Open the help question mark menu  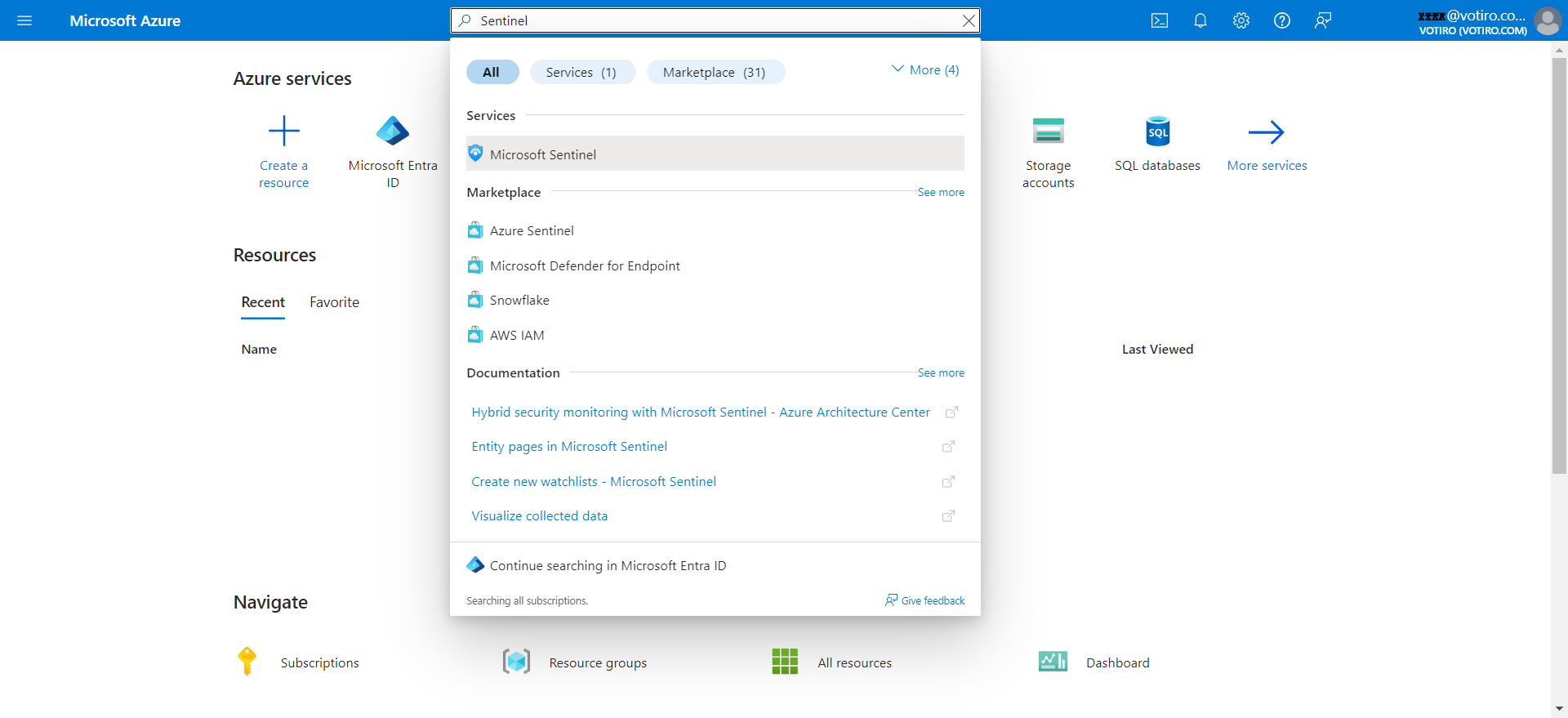[x=1282, y=20]
